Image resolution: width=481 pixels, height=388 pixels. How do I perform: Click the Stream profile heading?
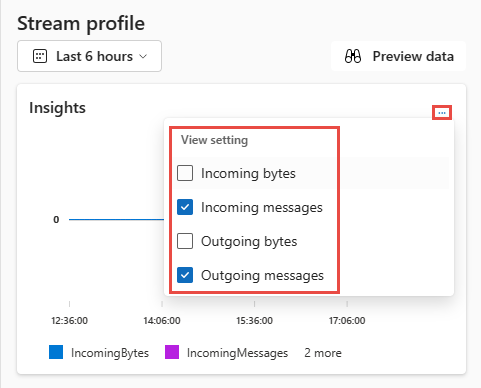[81, 24]
